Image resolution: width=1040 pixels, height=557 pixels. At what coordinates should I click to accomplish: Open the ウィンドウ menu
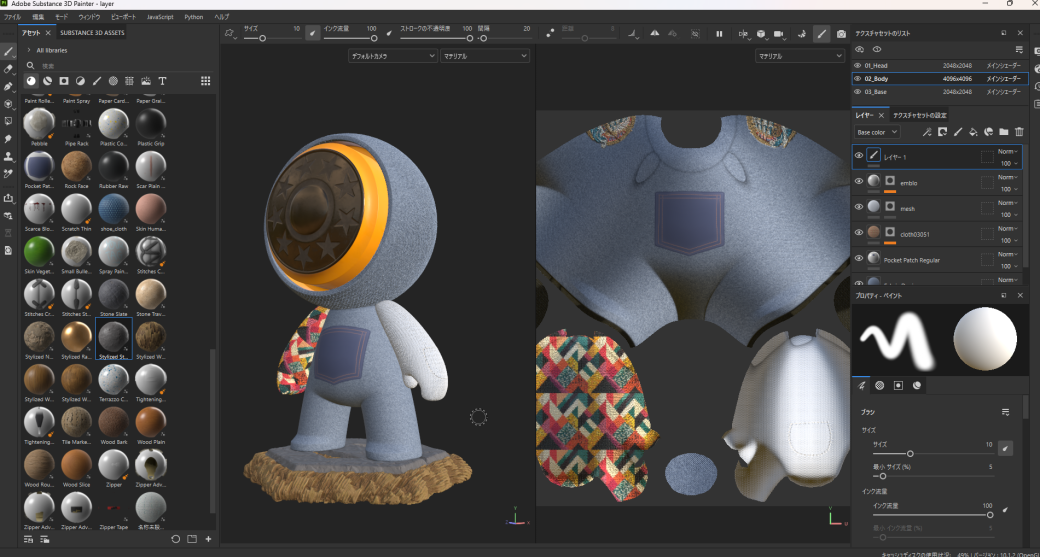coord(89,17)
